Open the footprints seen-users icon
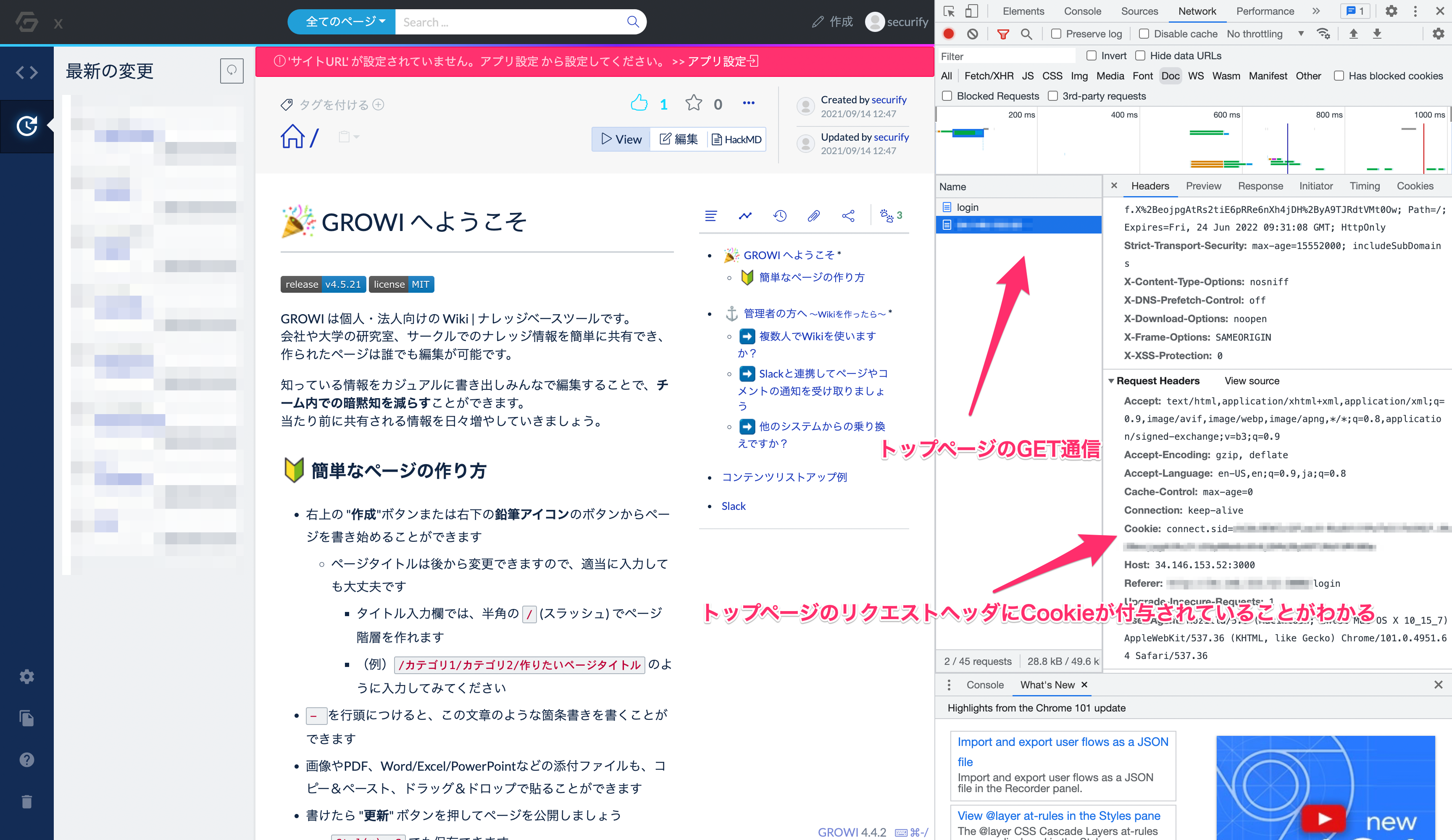1452x840 pixels. (887, 215)
